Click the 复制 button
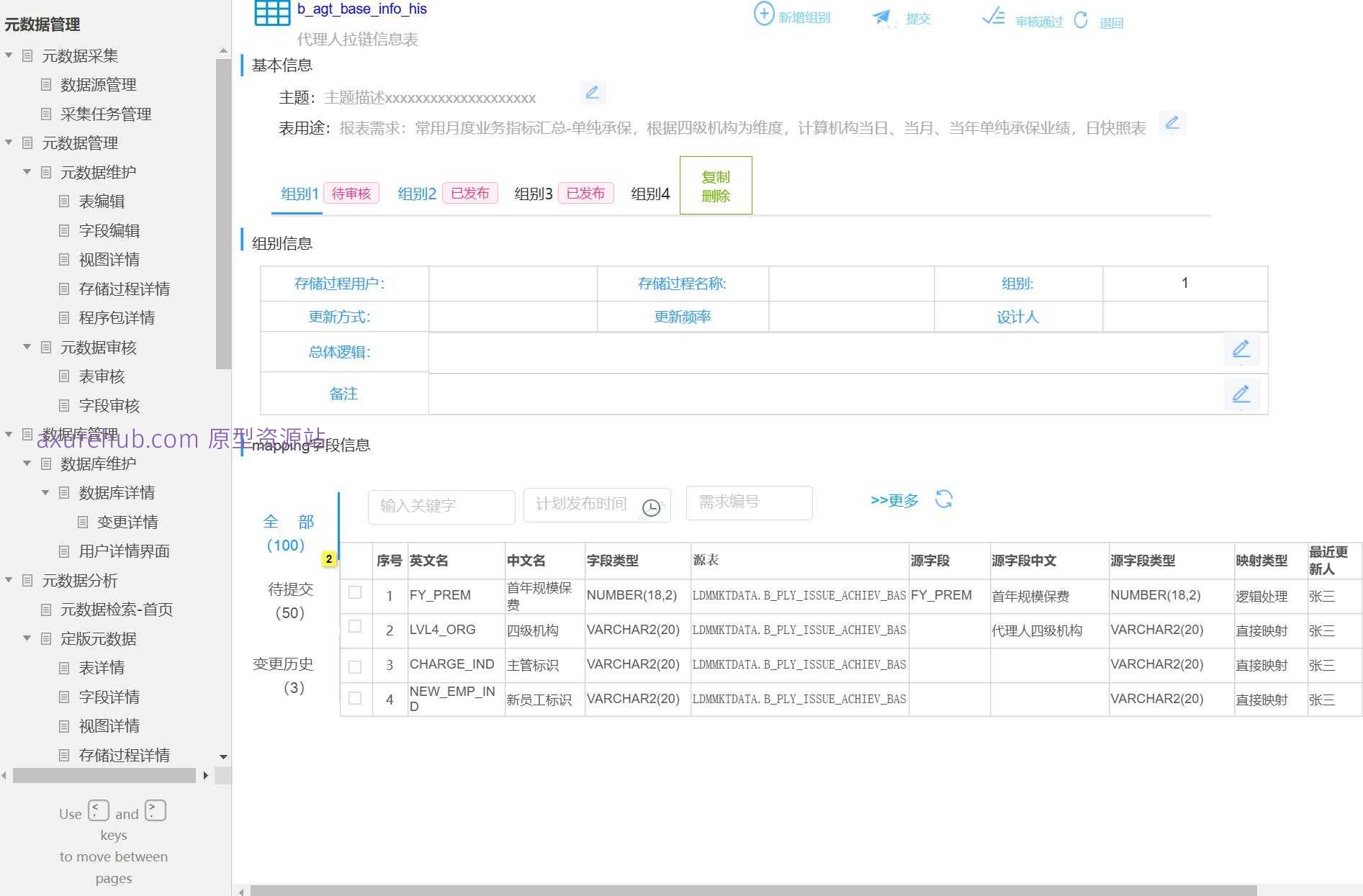Viewport: 1363px width, 896px height. 715,177
